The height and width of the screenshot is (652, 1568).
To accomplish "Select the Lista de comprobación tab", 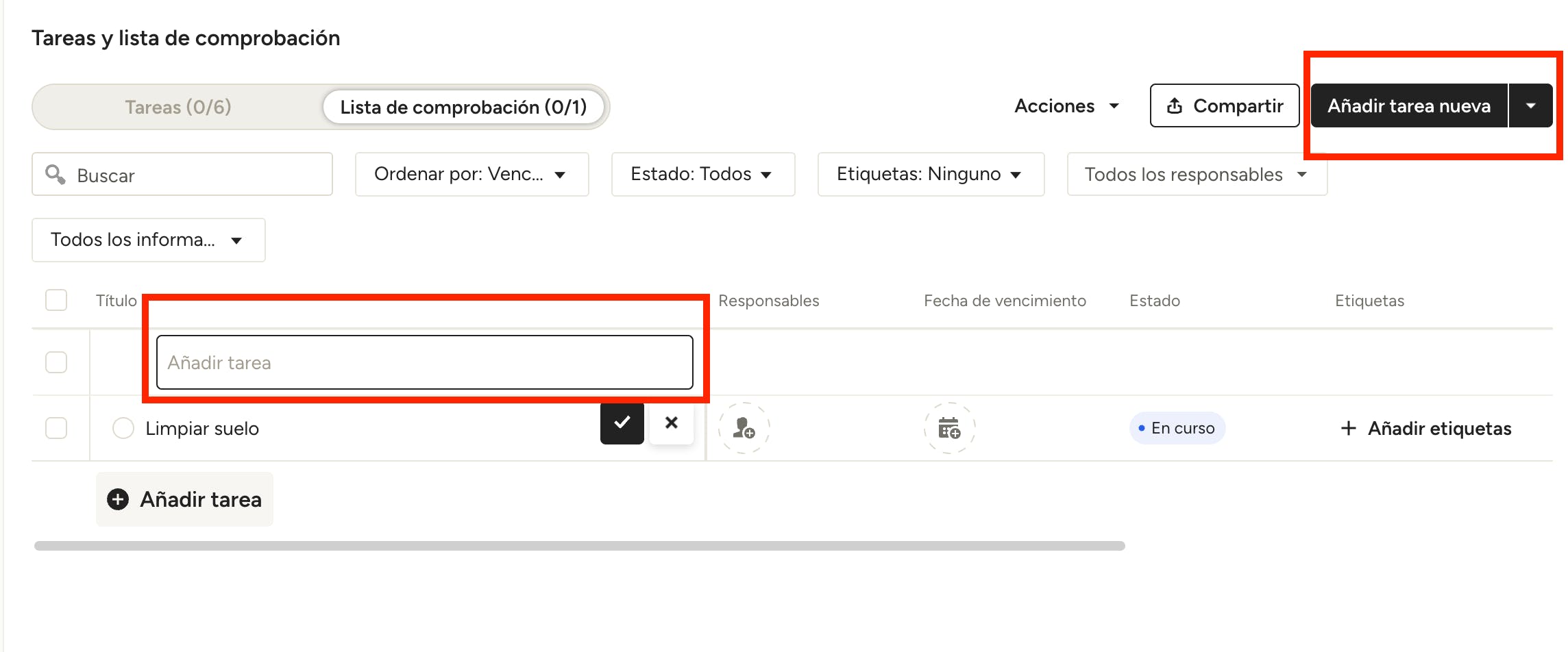I will [463, 107].
